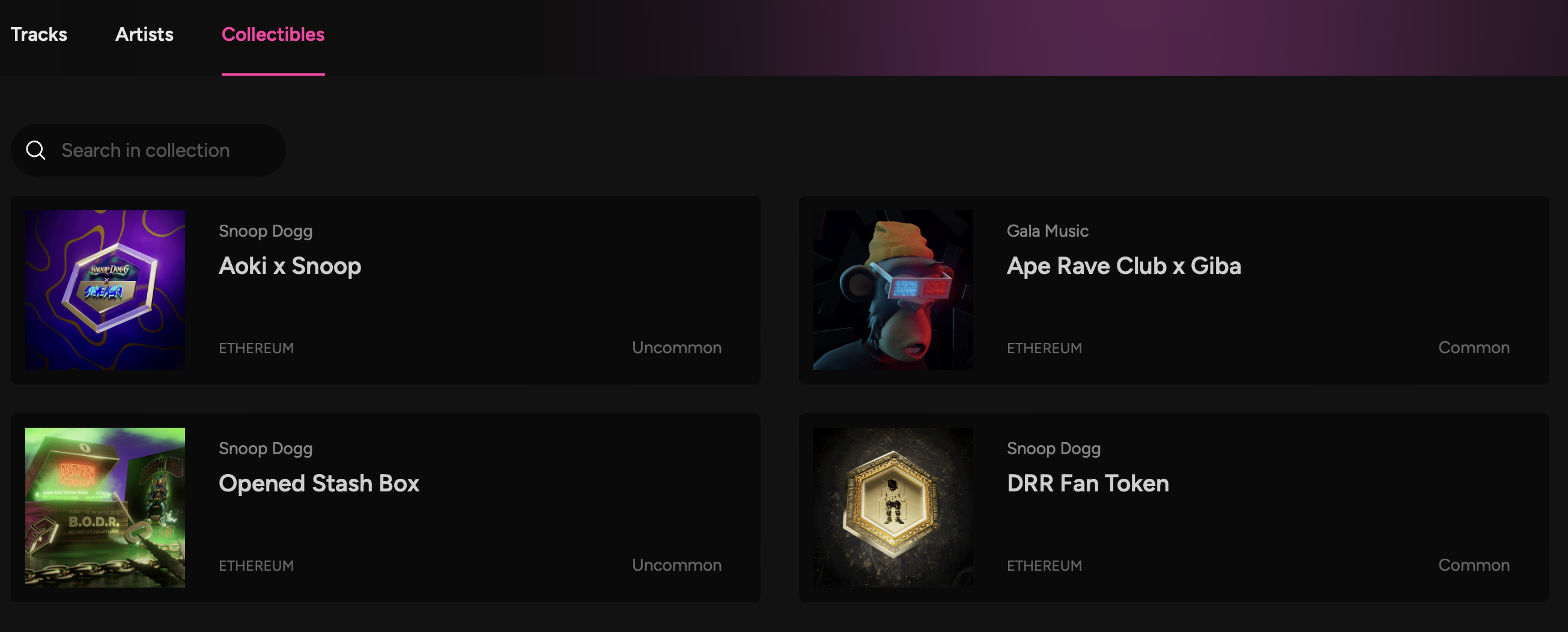
Task: Open the Aoki x Snoop title
Action: (x=290, y=266)
